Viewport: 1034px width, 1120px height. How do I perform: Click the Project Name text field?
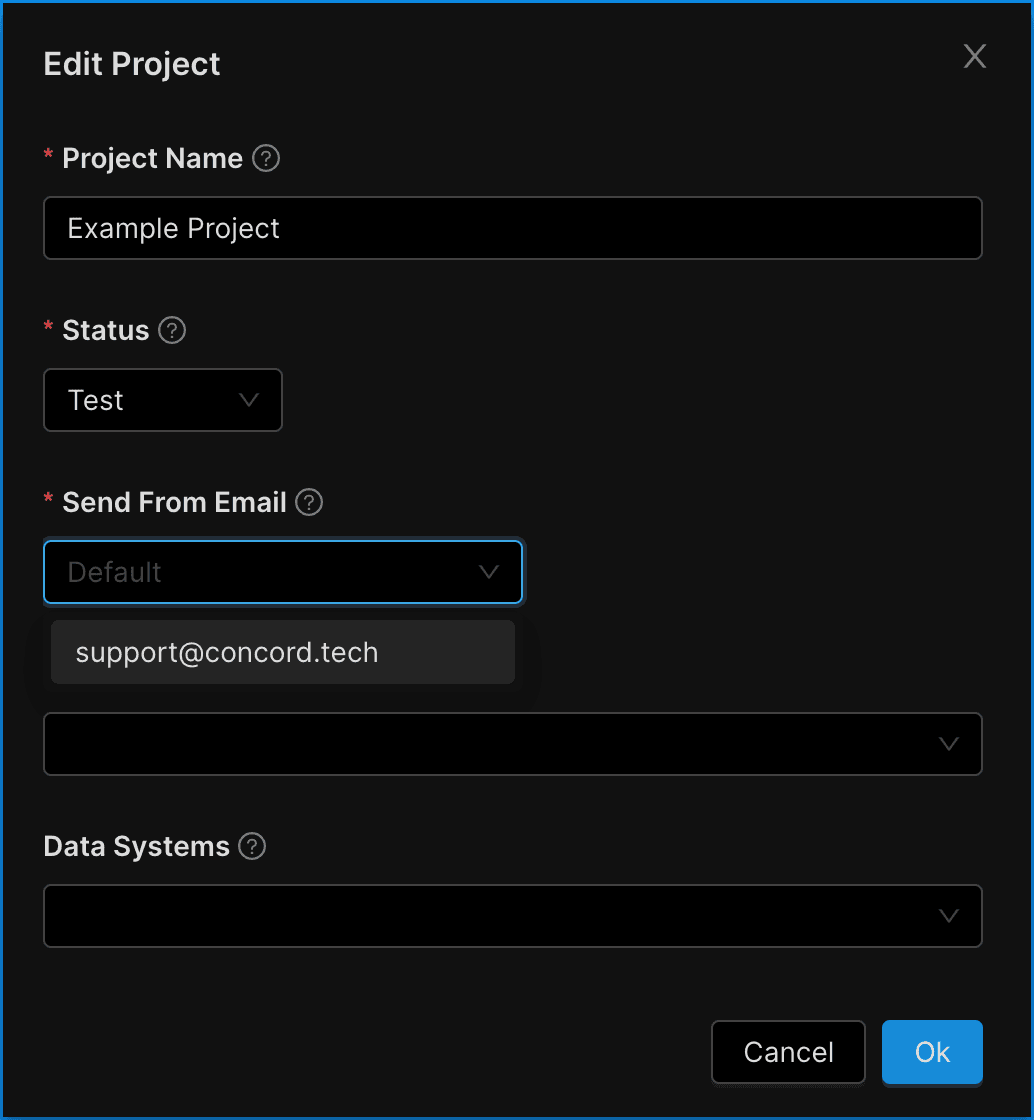pyautogui.click(x=512, y=228)
